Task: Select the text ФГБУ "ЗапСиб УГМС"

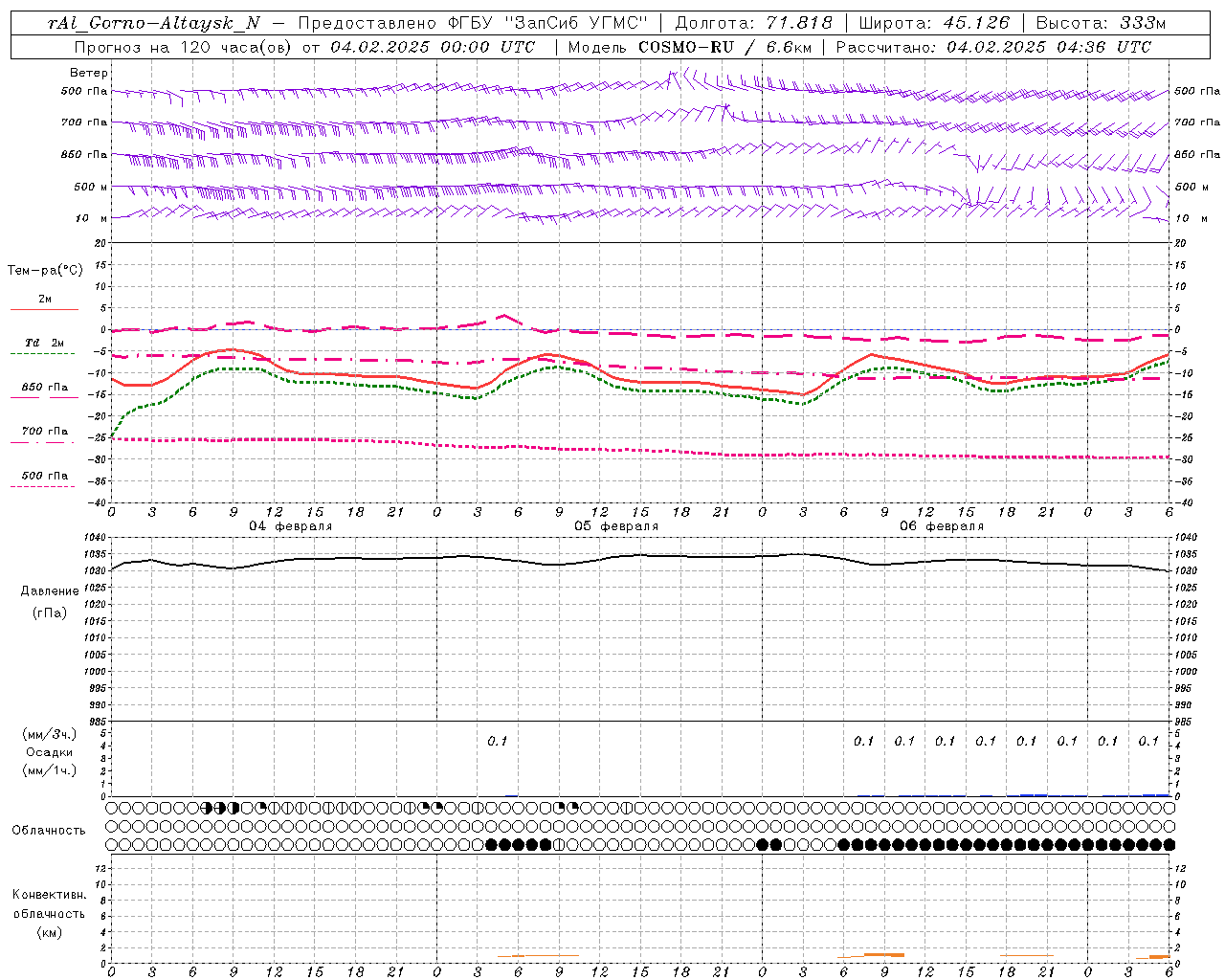Action: click(x=547, y=23)
